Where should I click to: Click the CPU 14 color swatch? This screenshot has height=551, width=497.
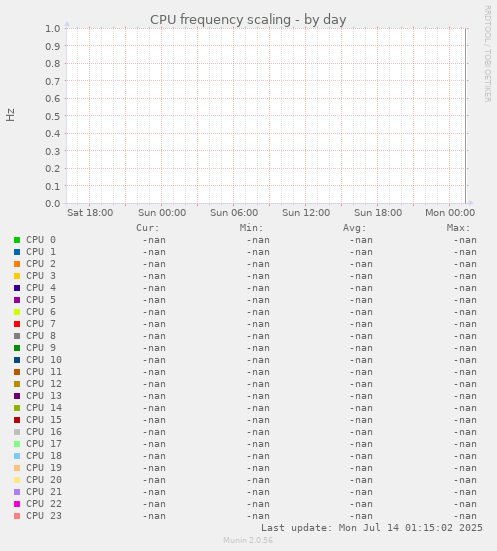17,408
